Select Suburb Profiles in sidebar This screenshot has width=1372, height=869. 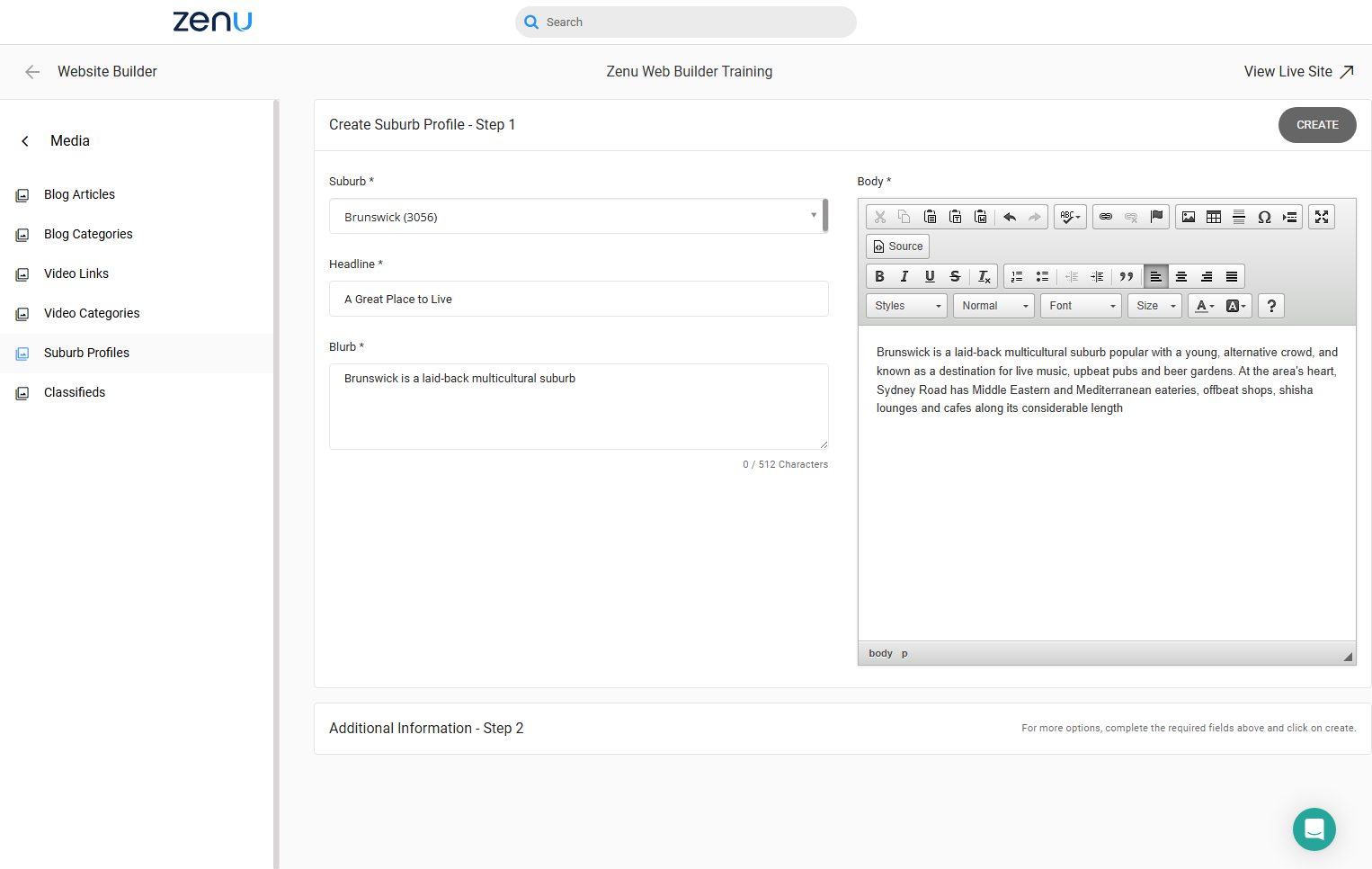tap(86, 353)
